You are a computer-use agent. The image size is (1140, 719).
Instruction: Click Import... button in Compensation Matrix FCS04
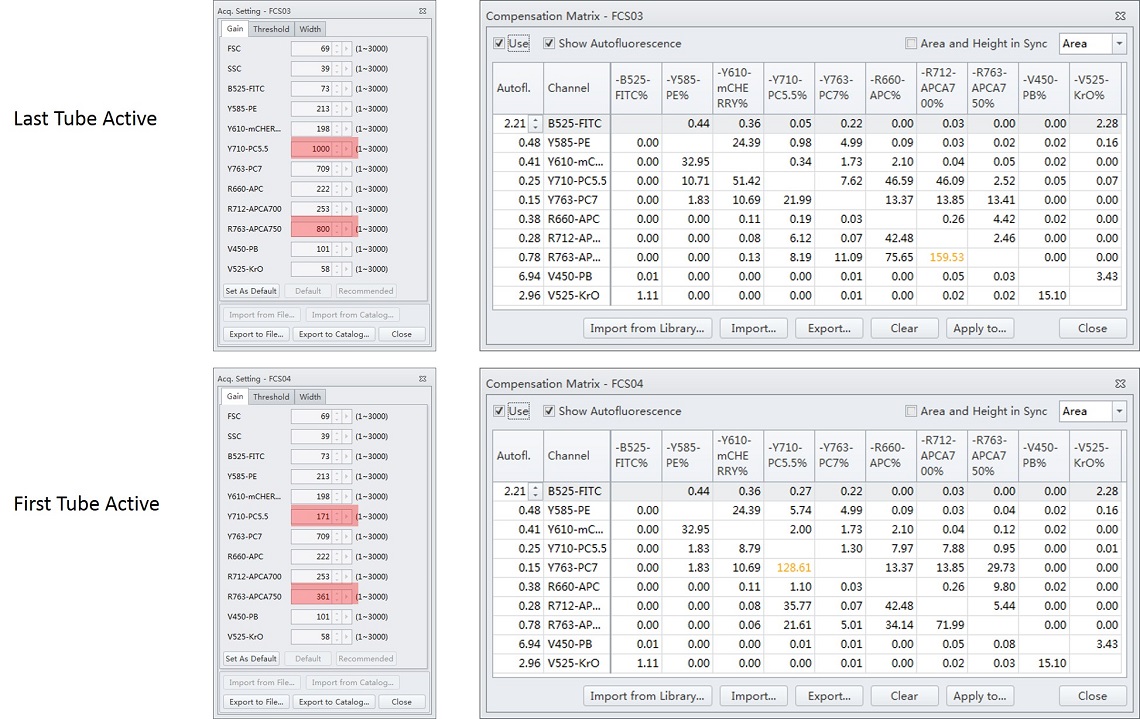pos(753,696)
